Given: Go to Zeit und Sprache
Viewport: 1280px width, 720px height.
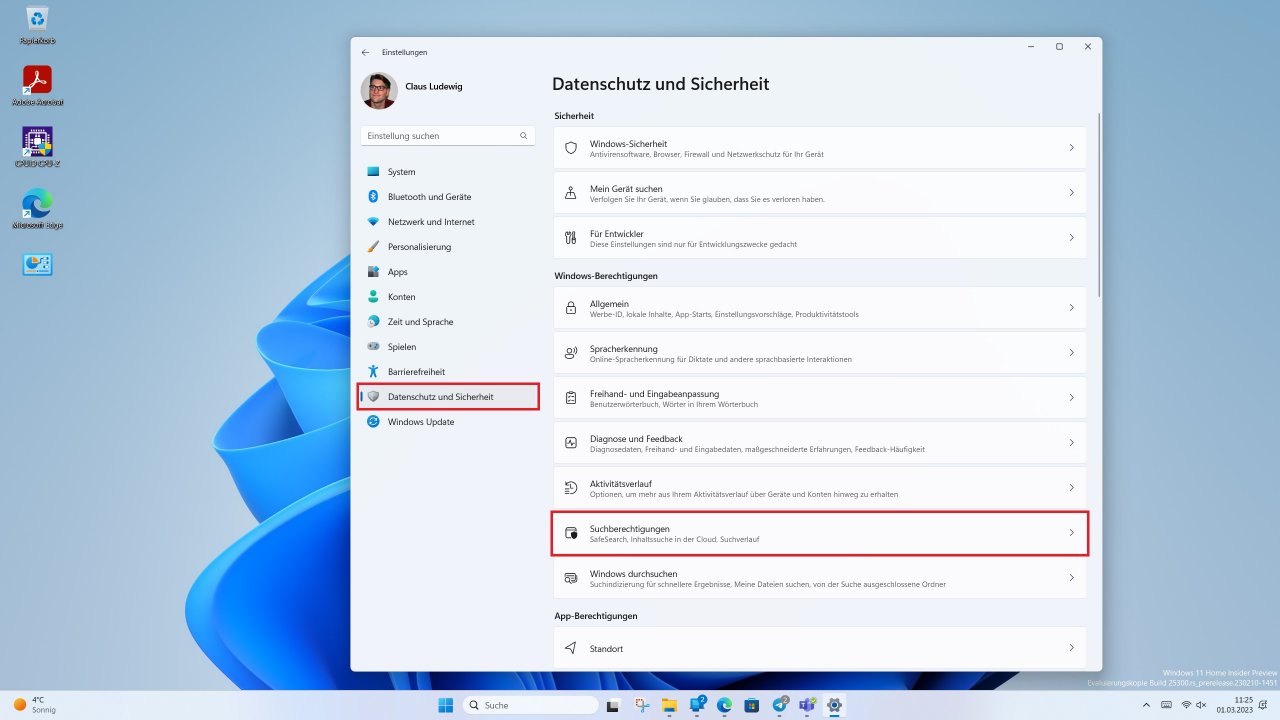Looking at the screenshot, I should click(x=449, y=322).
